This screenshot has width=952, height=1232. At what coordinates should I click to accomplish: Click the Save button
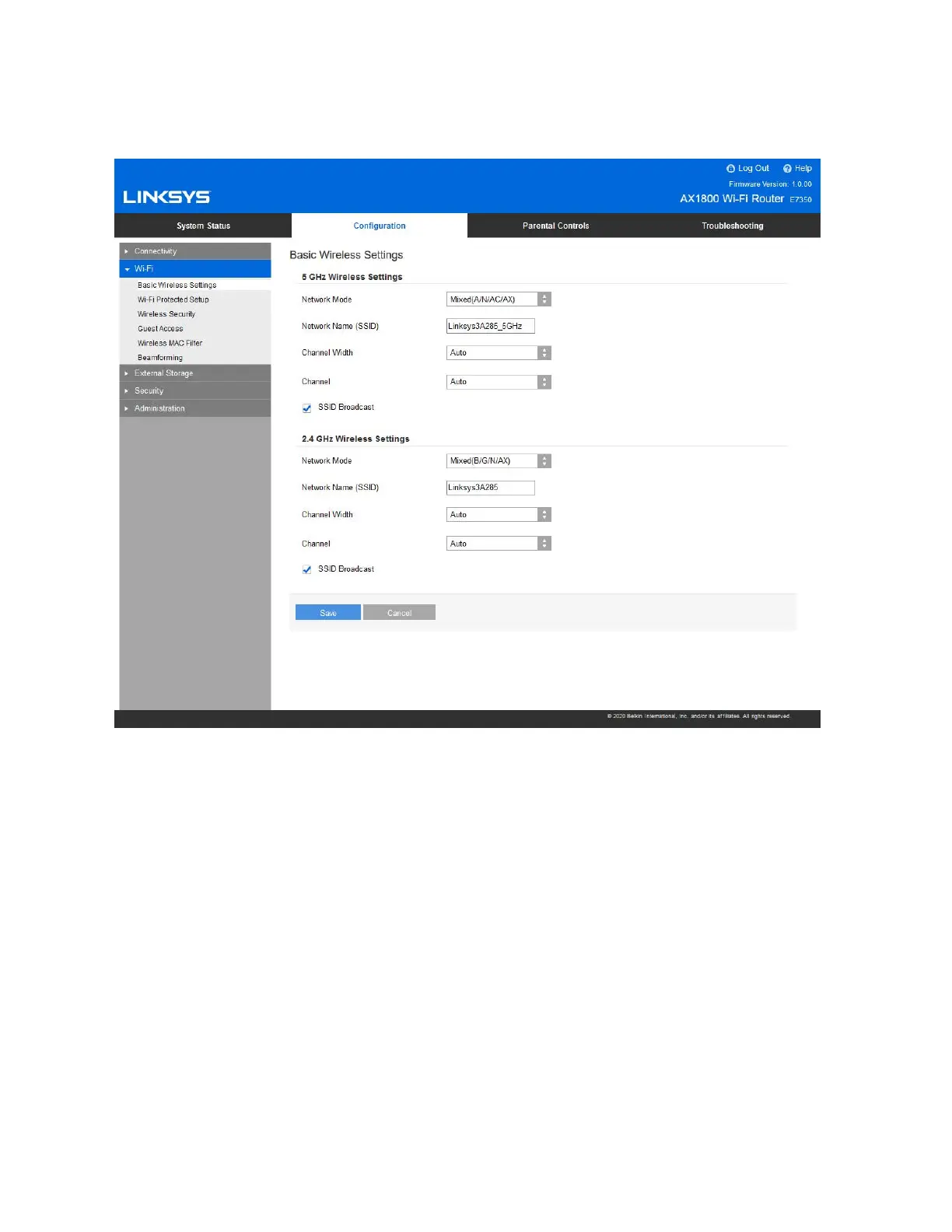328,613
